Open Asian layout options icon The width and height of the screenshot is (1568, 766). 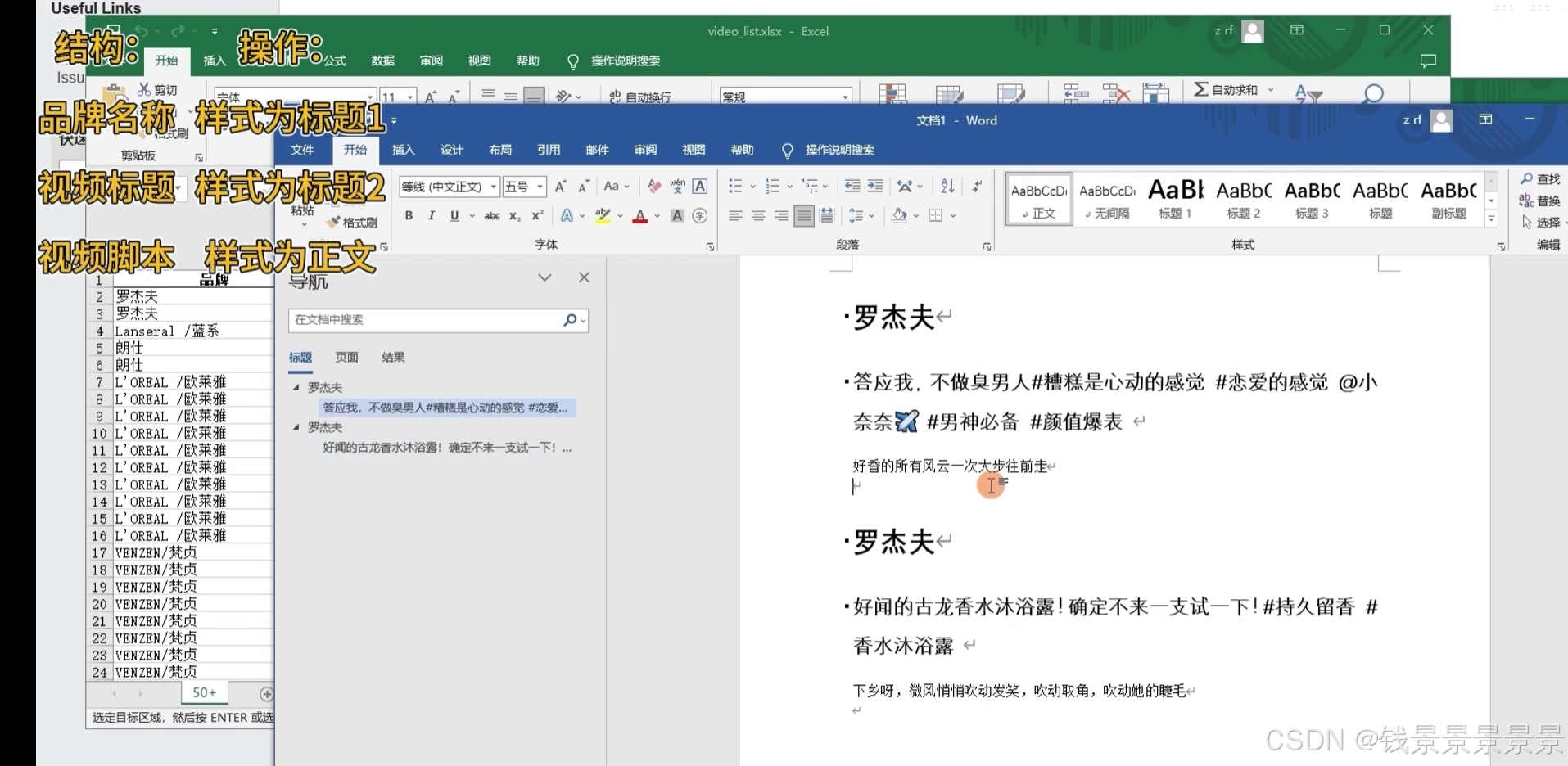pyautogui.click(x=905, y=187)
